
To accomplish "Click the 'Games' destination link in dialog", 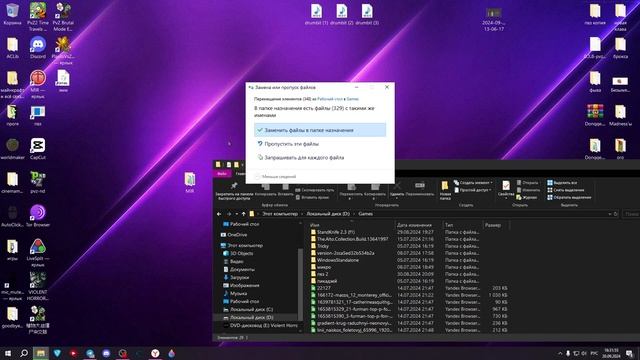I will (353, 99).
